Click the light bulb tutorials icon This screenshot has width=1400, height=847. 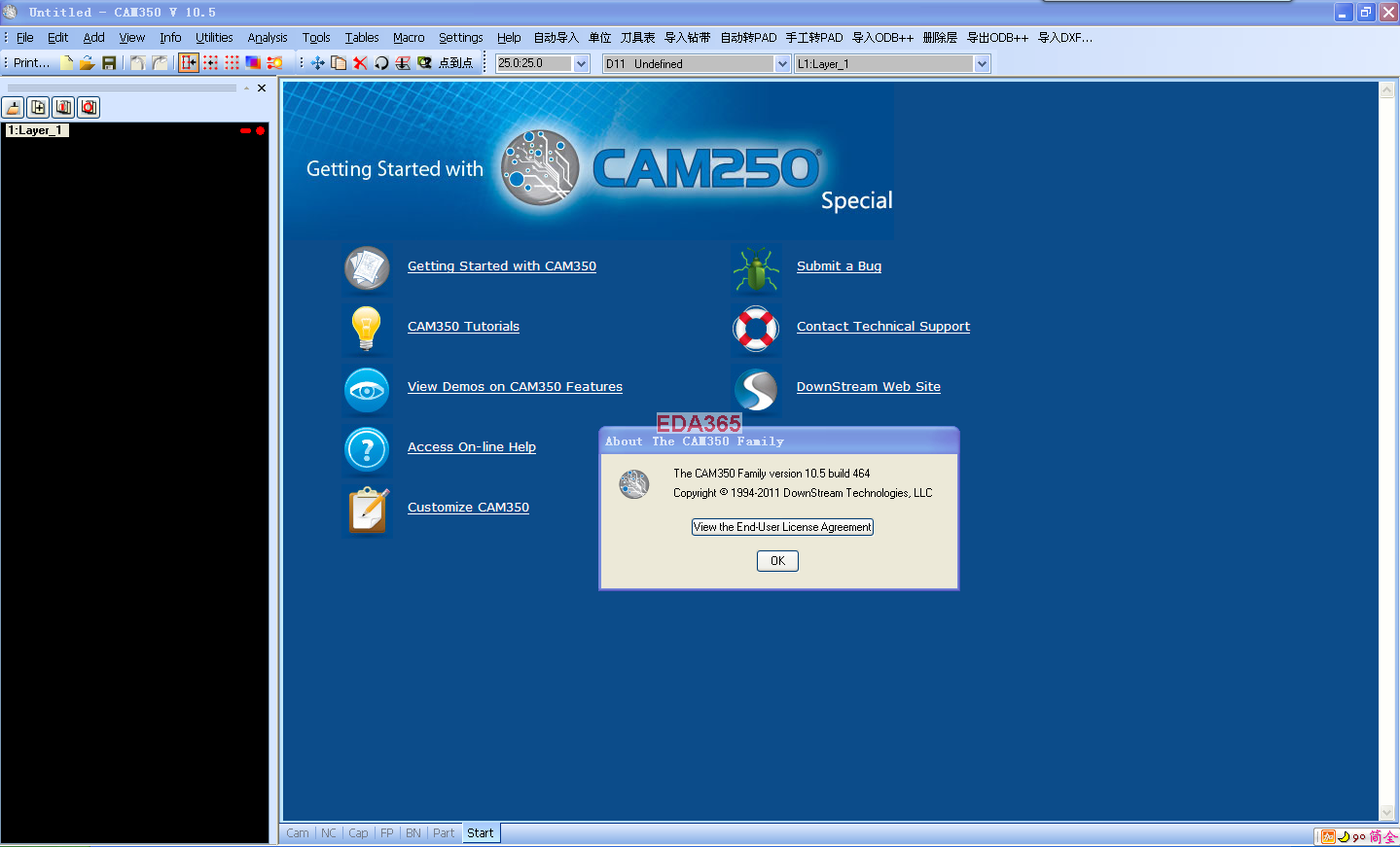pyautogui.click(x=367, y=329)
